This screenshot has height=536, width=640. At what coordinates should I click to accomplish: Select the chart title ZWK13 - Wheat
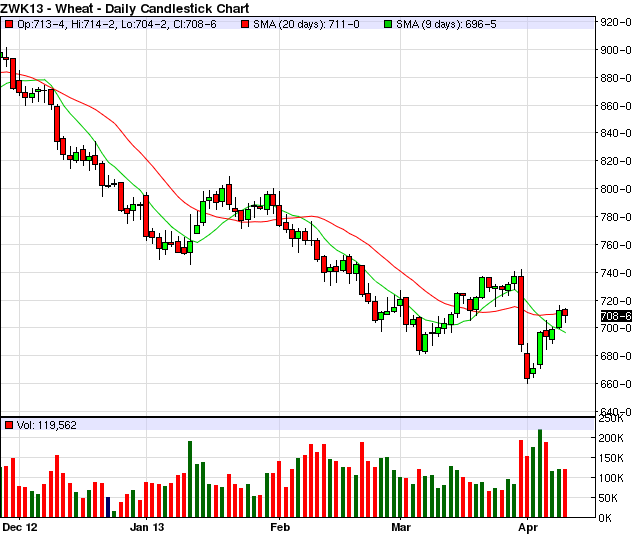point(125,8)
